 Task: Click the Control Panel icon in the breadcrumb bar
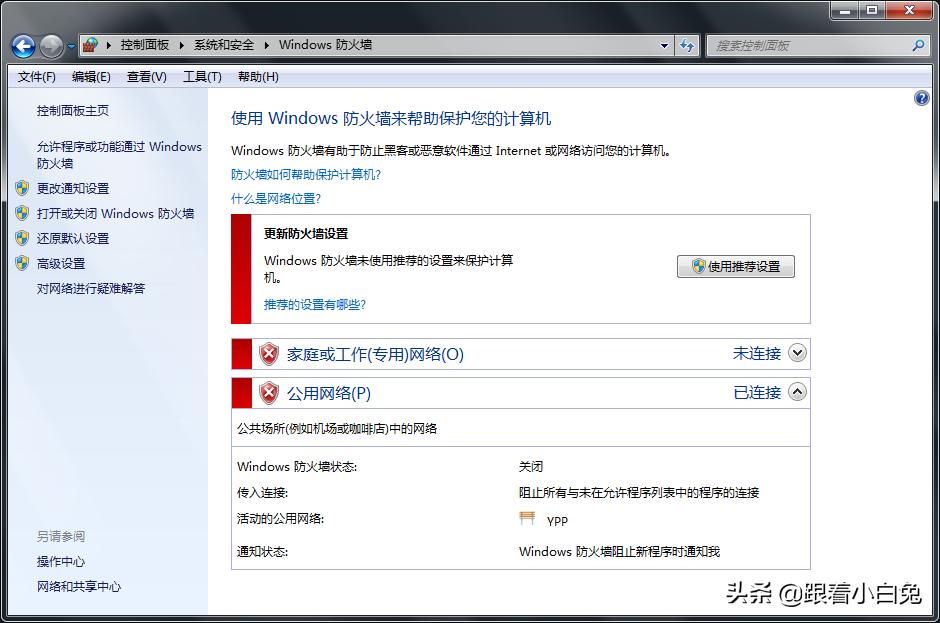coord(88,45)
